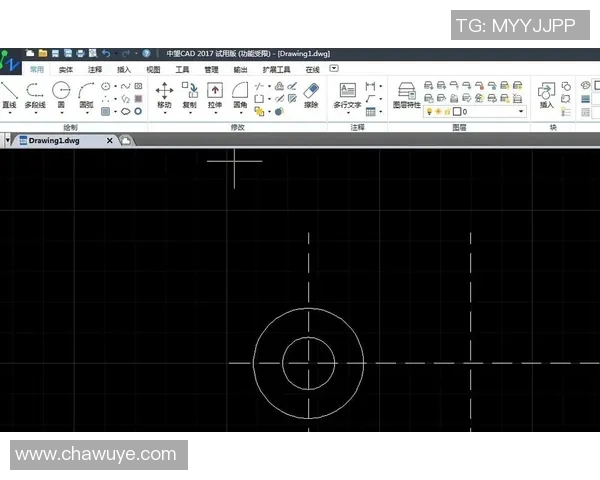This screenshot has width=600, height=480.
Task: Open Layer Properties (图层特性) manager
Action: pos(407,94)
